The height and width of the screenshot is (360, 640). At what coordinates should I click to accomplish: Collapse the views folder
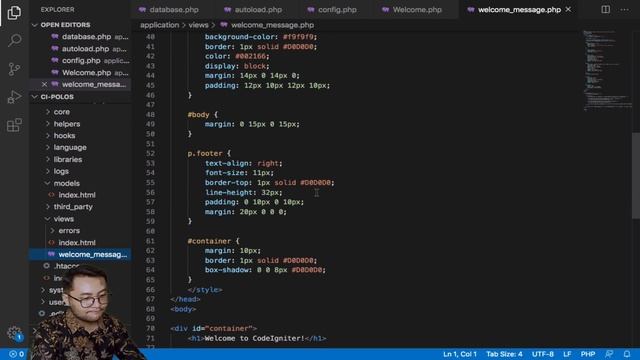pyautogui.click(x=64, y=219)
